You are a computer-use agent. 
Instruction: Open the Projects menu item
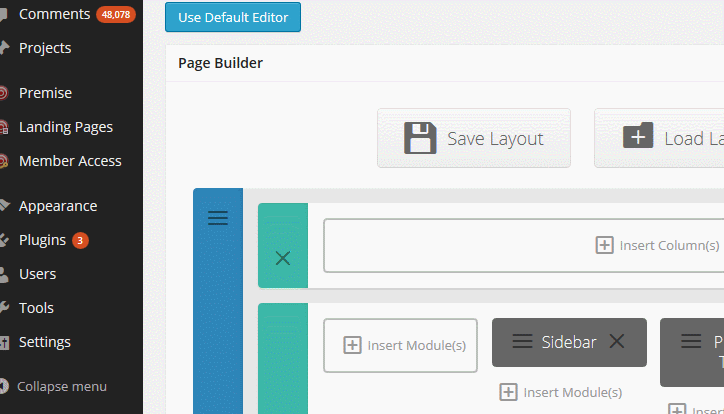pos(45,48)
